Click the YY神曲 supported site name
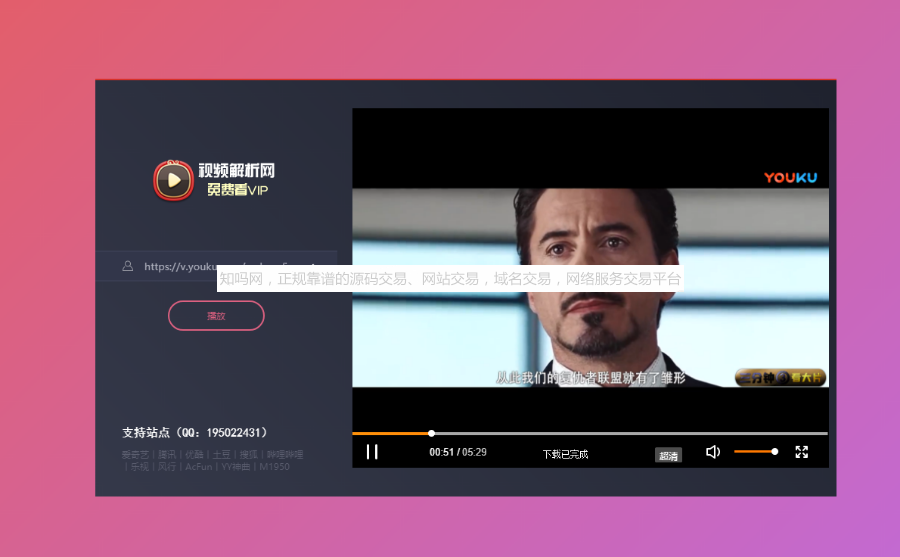900x557 pixels. click(x=235, y=467)
